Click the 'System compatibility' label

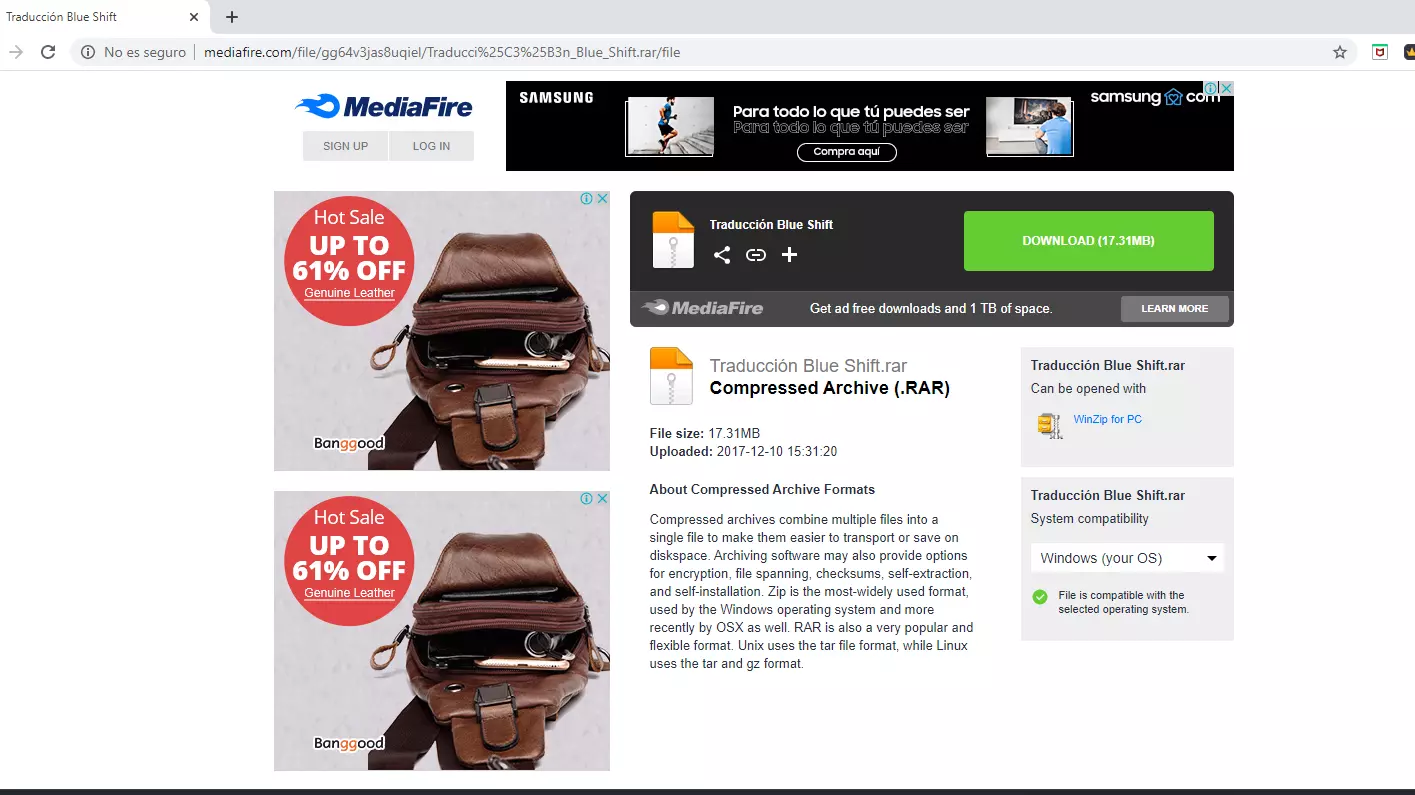[1089, 519]
